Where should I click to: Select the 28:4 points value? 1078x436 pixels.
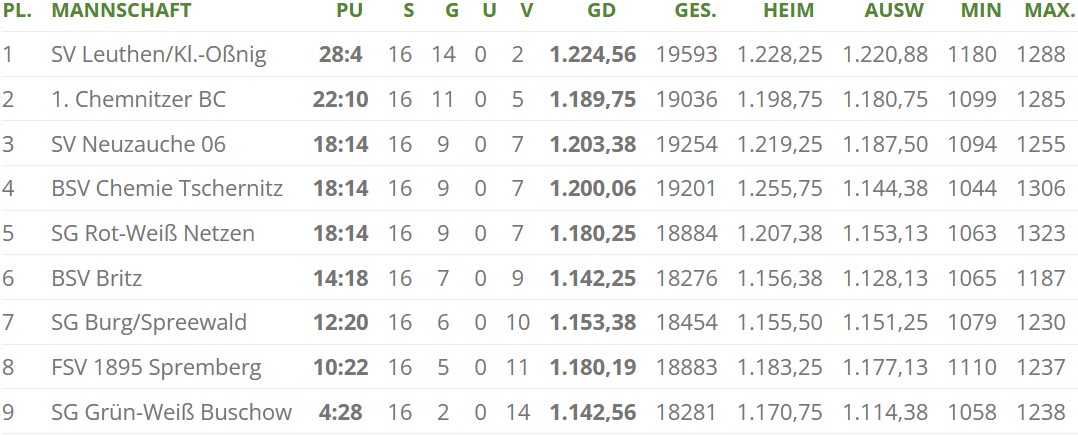340,54
